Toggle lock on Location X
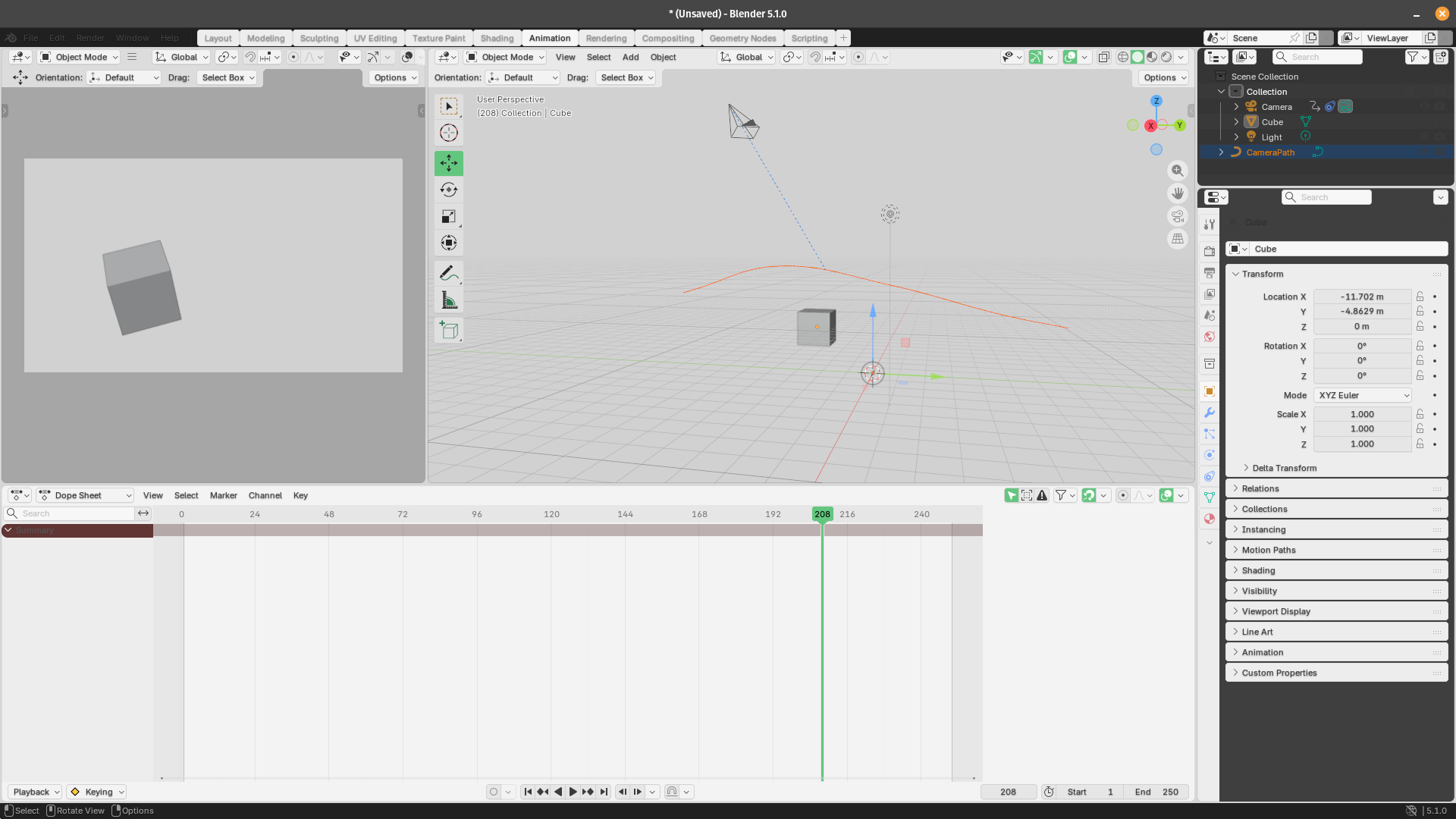1456x819 pixels. pos(1420,297)
